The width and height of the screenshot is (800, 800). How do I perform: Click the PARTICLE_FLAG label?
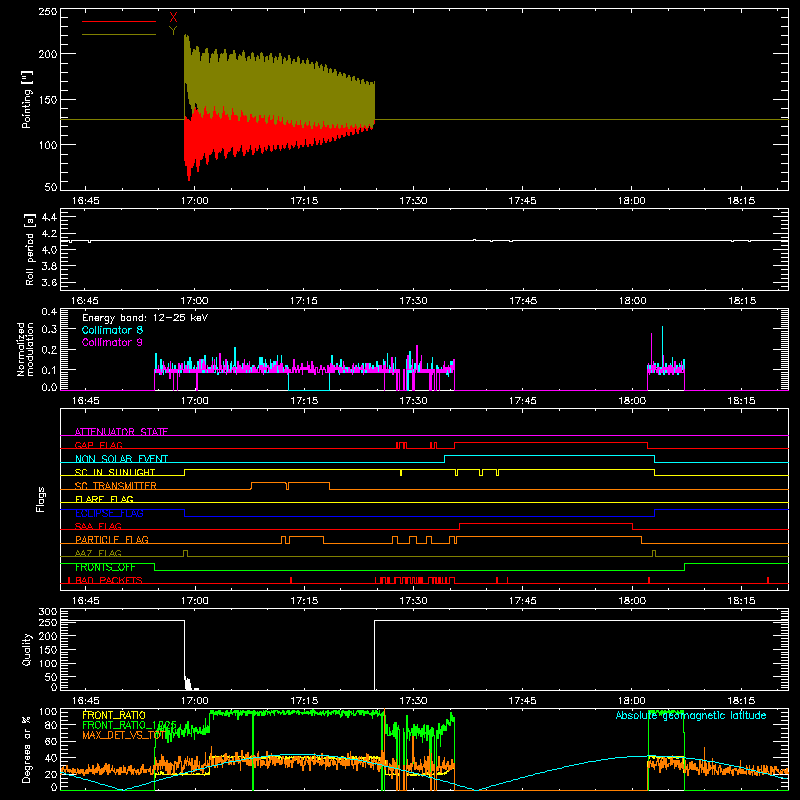[x=112, y=539]
